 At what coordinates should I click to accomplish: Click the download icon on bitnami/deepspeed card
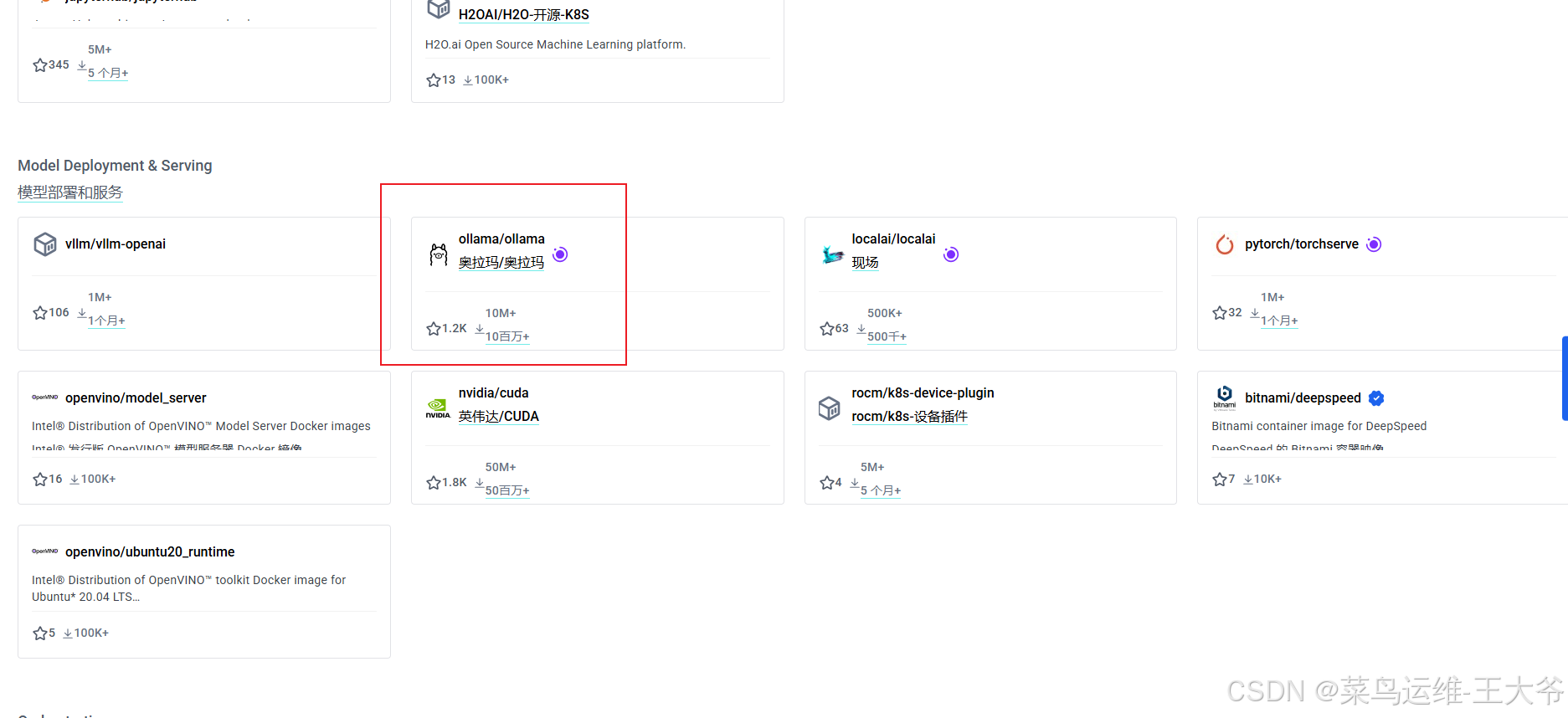[1248, 480]
